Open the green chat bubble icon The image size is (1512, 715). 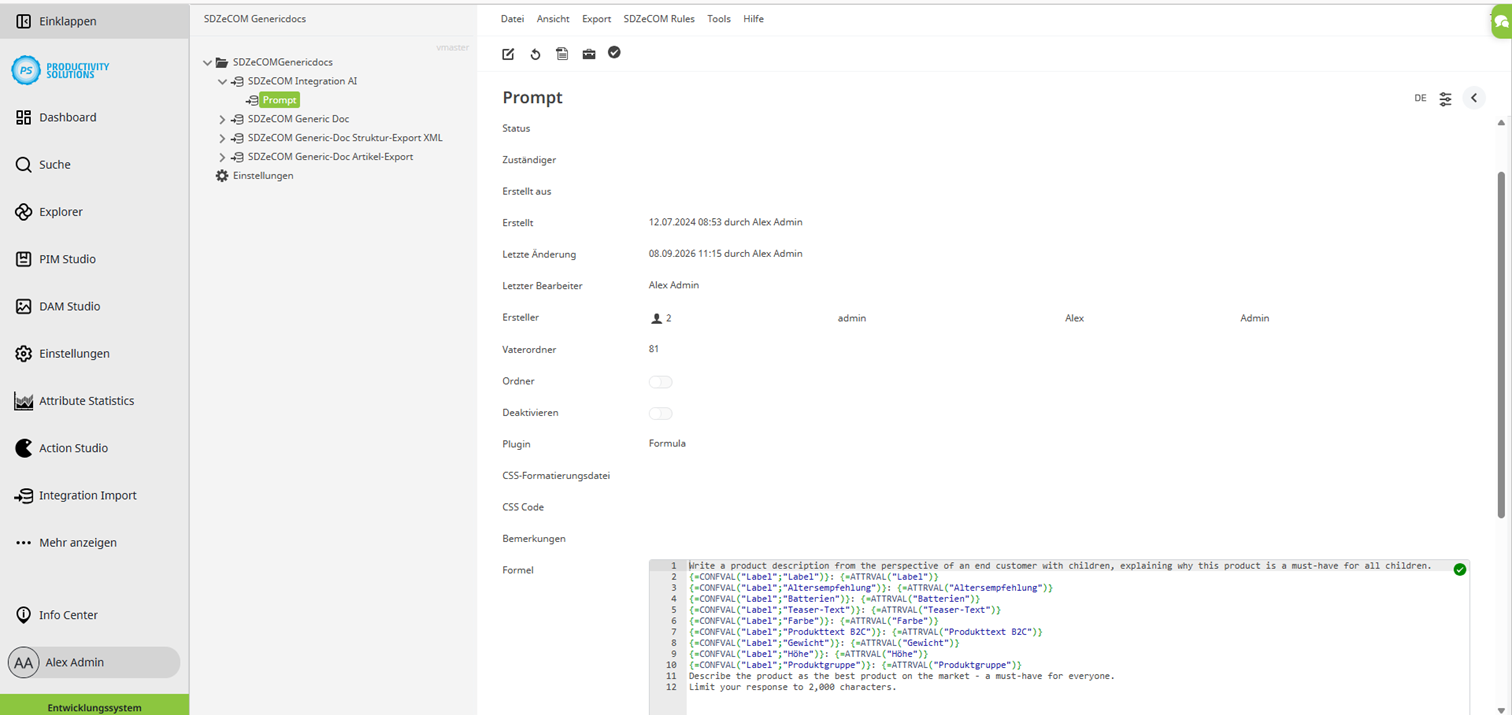pyautogui.click(x=1502, y=22)
